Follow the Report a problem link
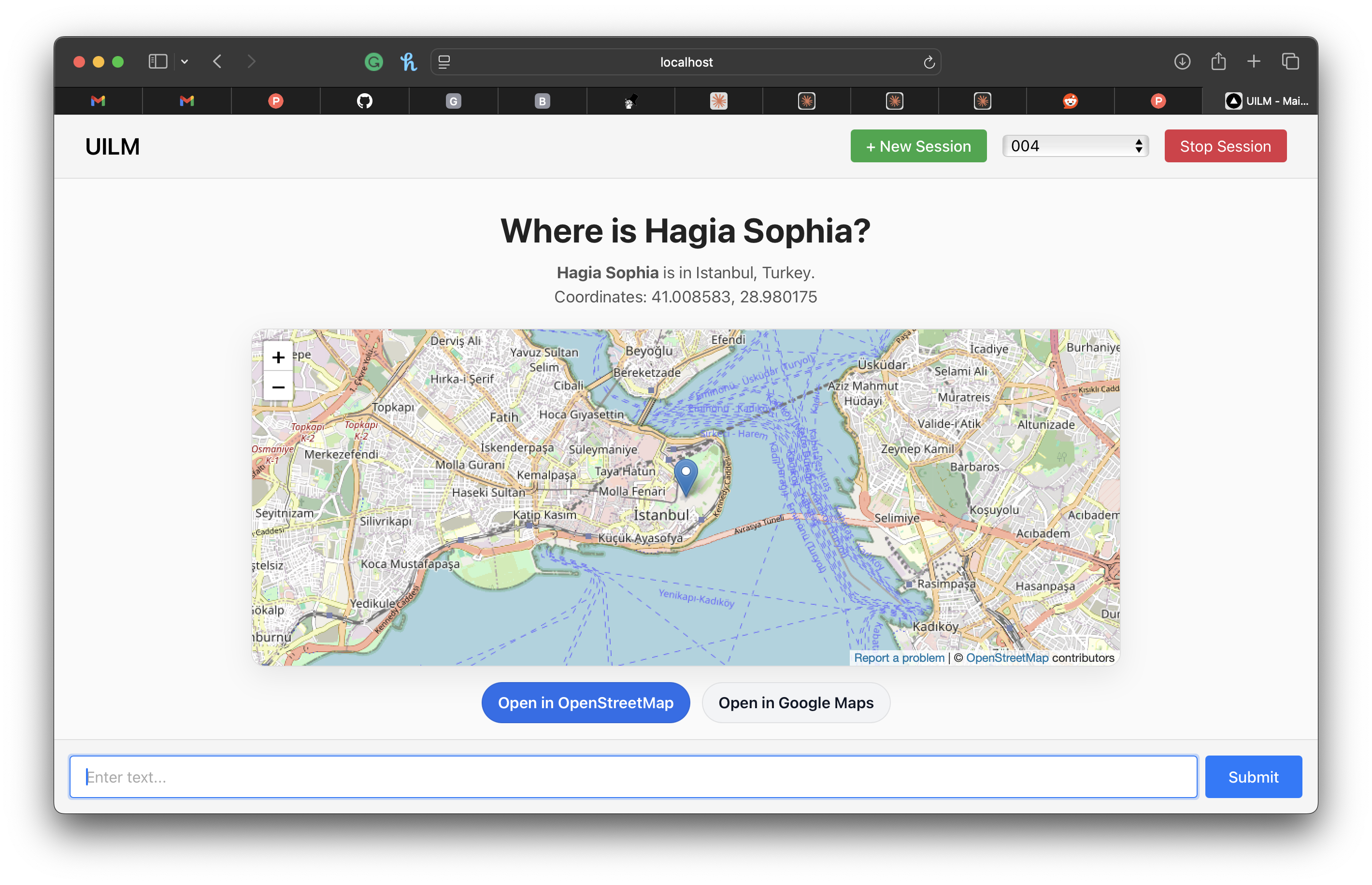Screen dimensions: 1372x885 pyautogui.click(x=899, y=657)
